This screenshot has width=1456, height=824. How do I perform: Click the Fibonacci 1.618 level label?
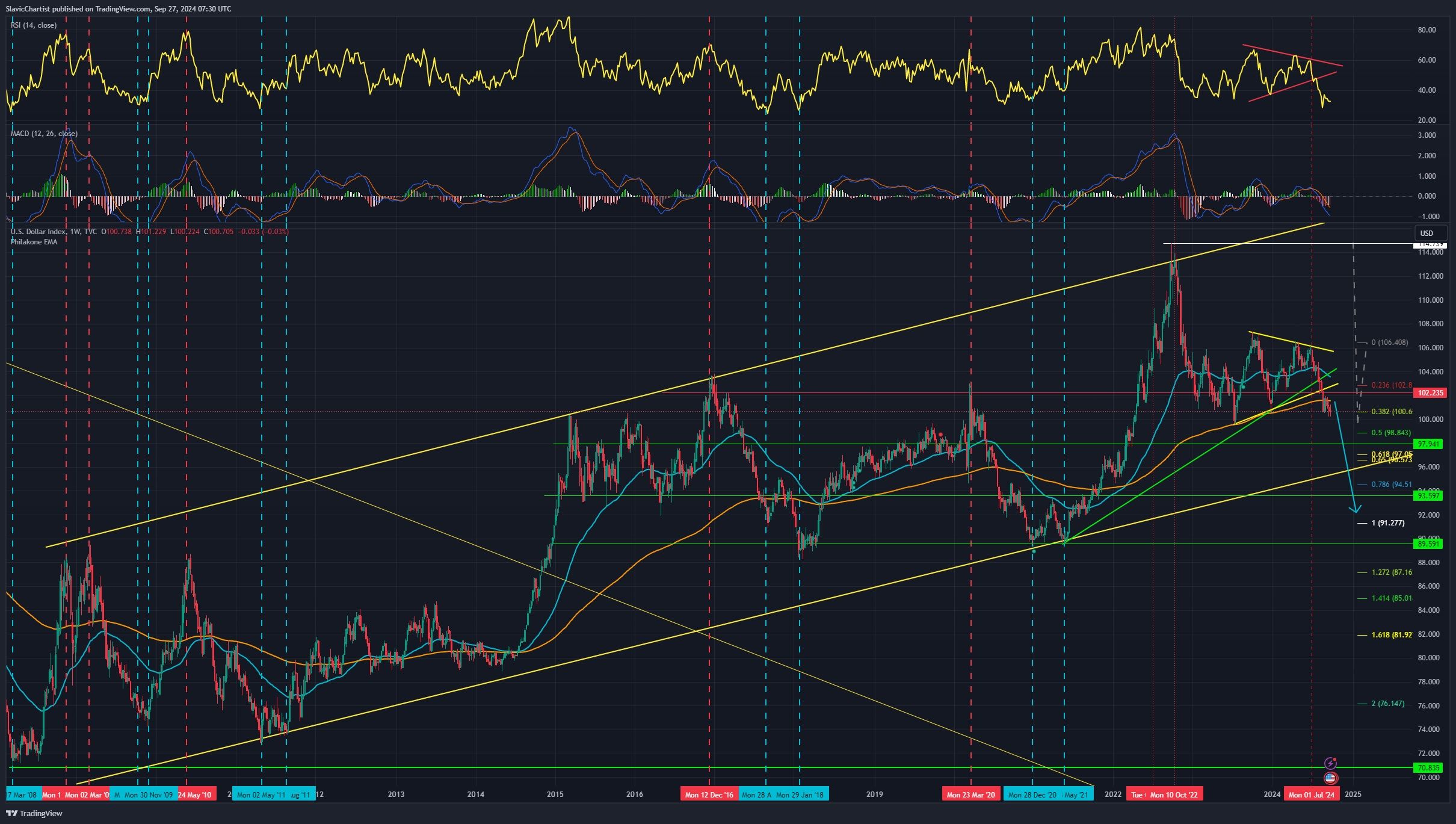pyautogui.click(x=1392, y=635)
